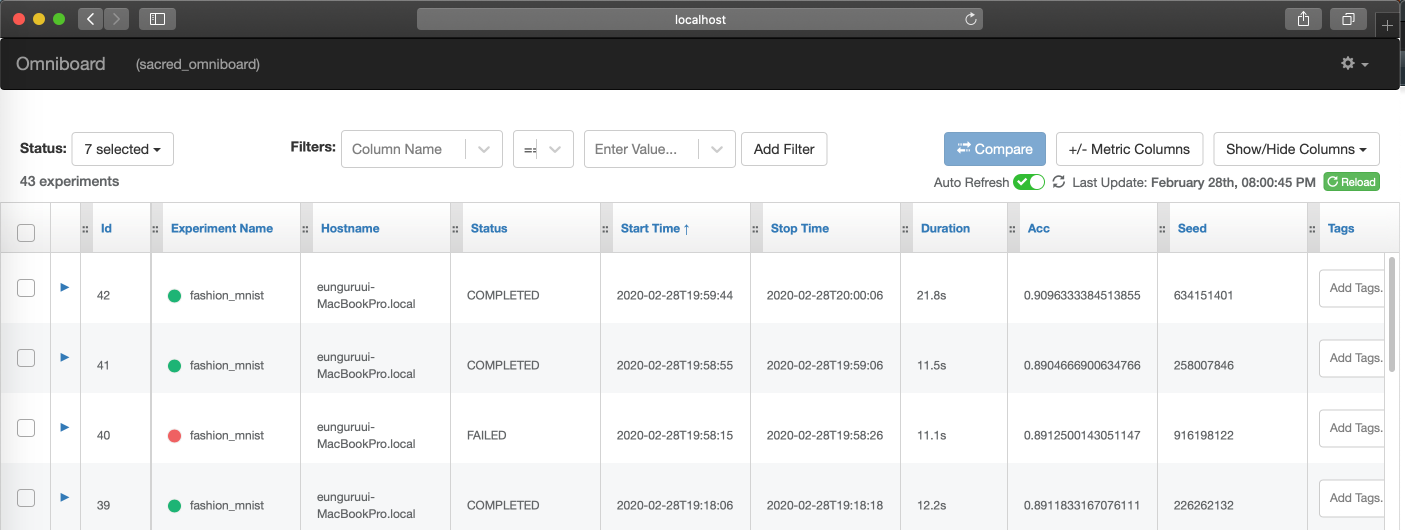The image size is (1405, 530).
Task: Show all tabs overview
Action: 1348,19
